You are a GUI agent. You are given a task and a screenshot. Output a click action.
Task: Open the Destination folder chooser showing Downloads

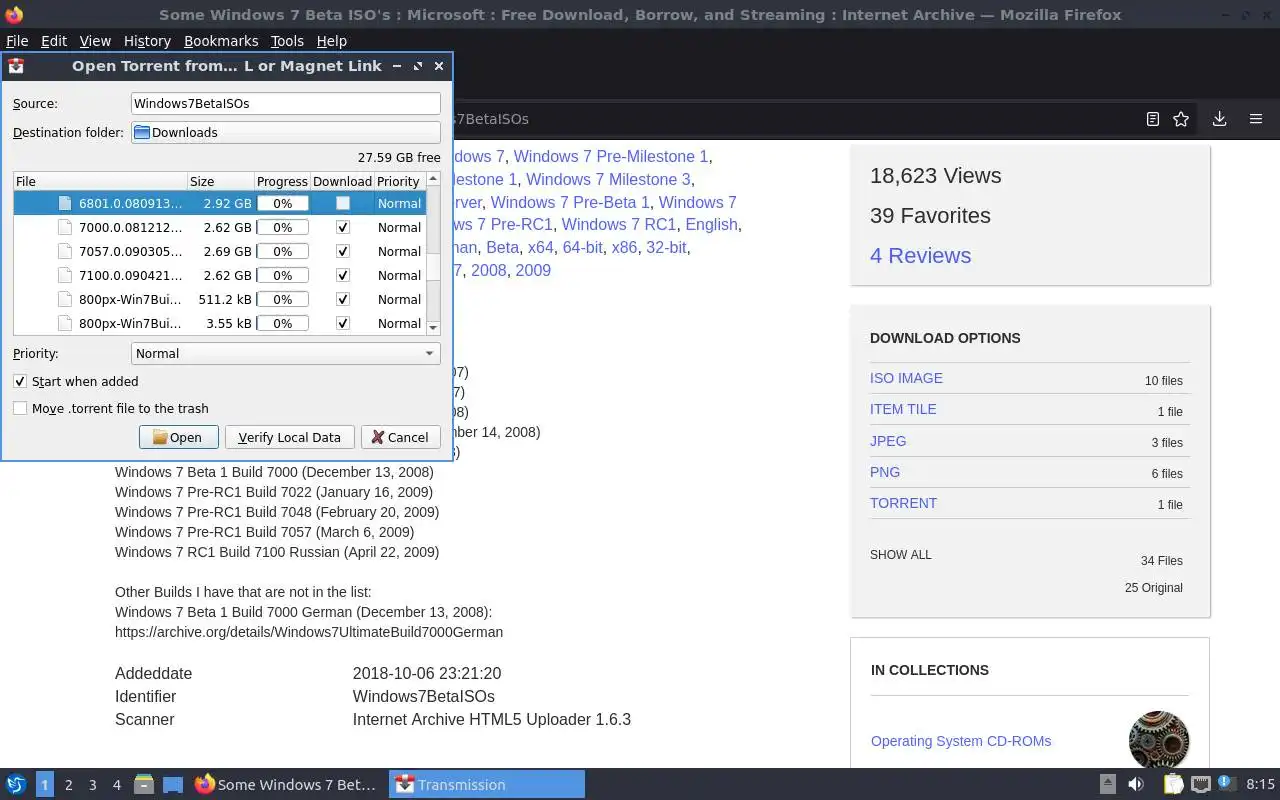click(x=286, y=132)
